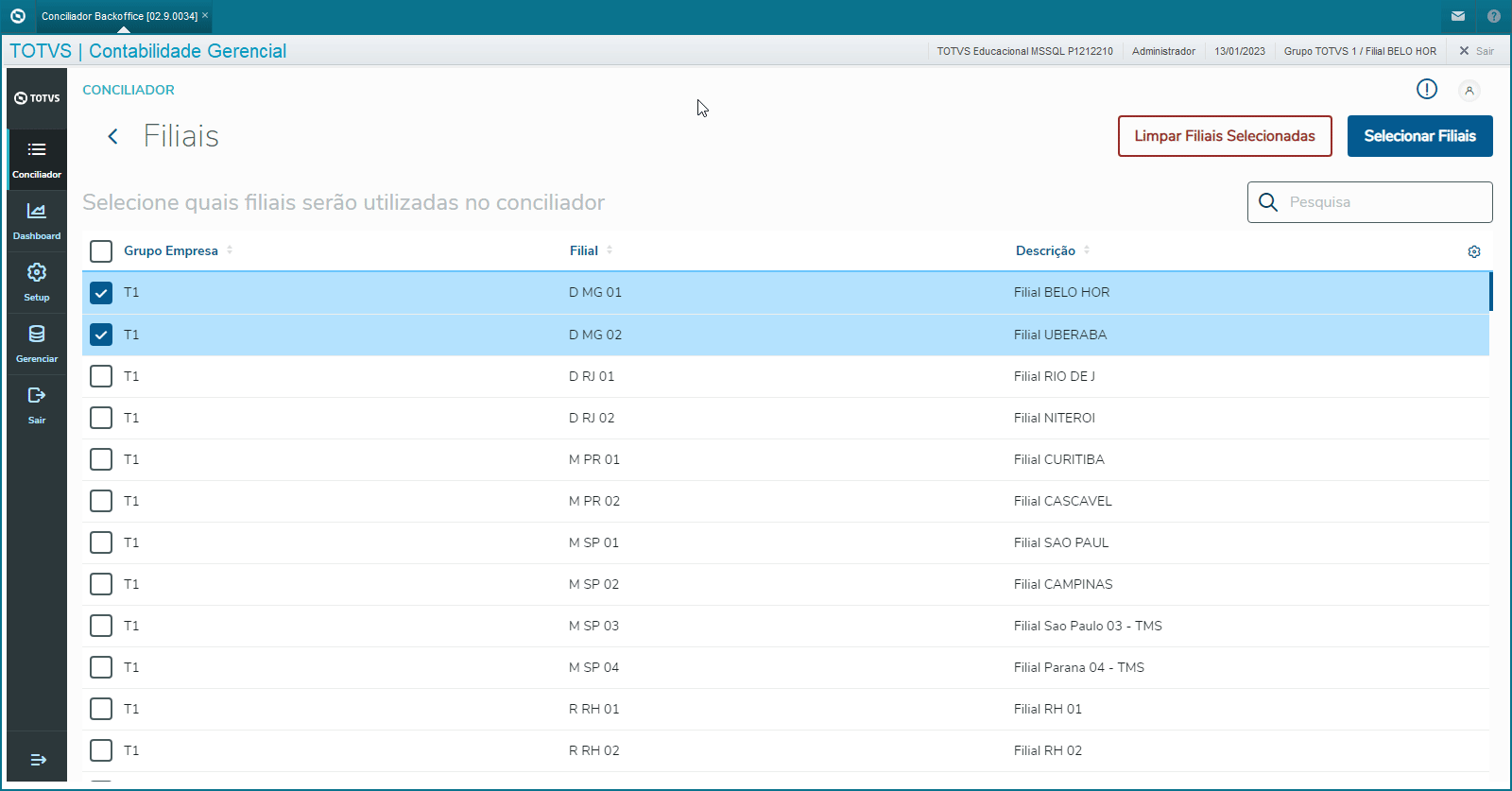Screen dimensions: 1512x791
Task: Click the M PR 01 filial cell
Action: (x=594, y=459)
